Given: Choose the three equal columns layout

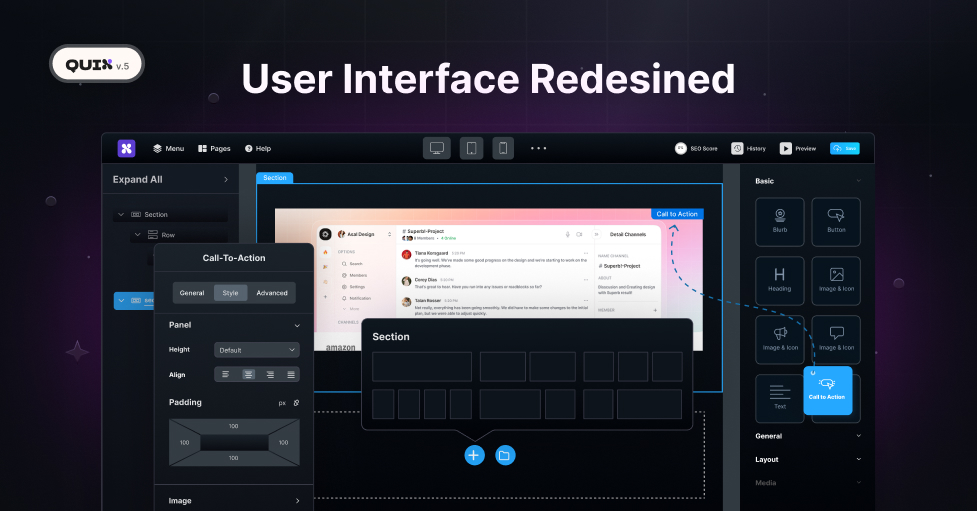Looking at the screenshot, I should (x=633, y=366).
